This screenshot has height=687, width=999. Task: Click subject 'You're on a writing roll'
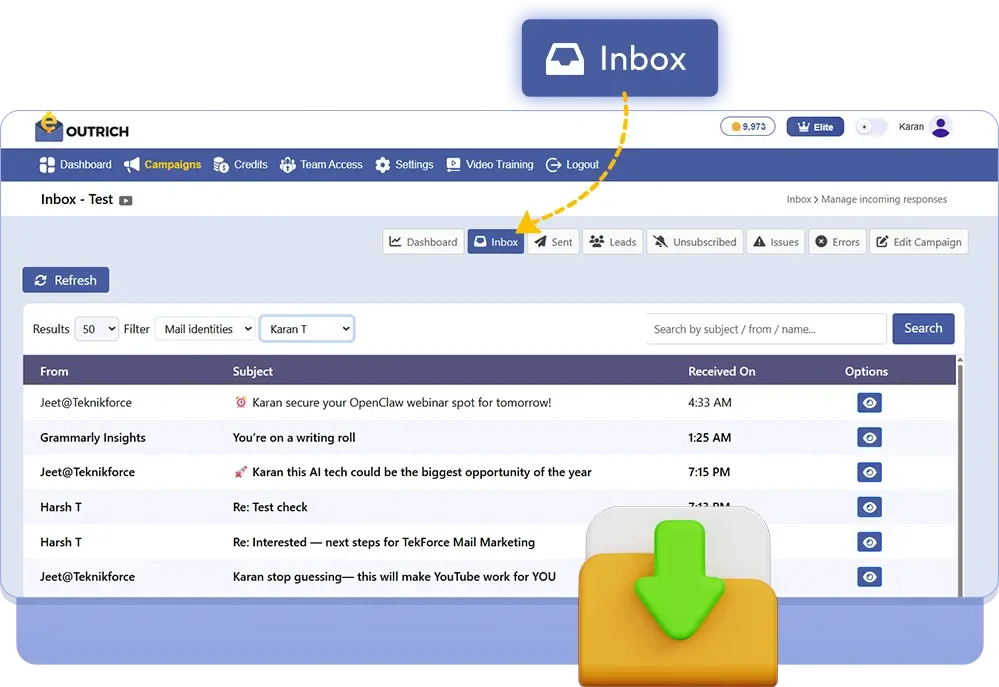point(294,438)
